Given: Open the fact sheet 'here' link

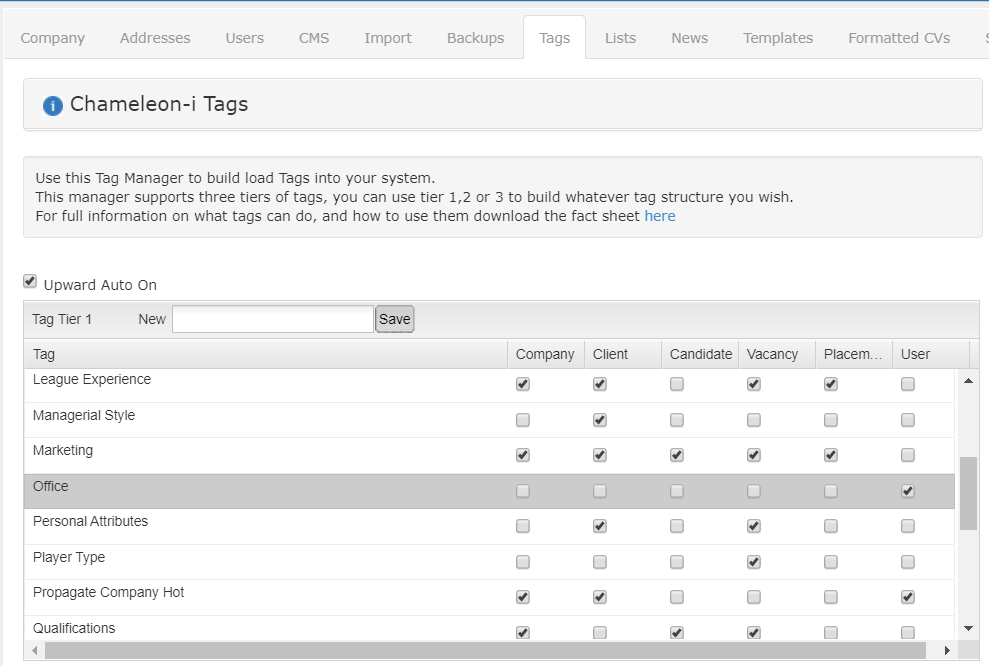Looking at the screenshot, I should [x=660, y=216].
